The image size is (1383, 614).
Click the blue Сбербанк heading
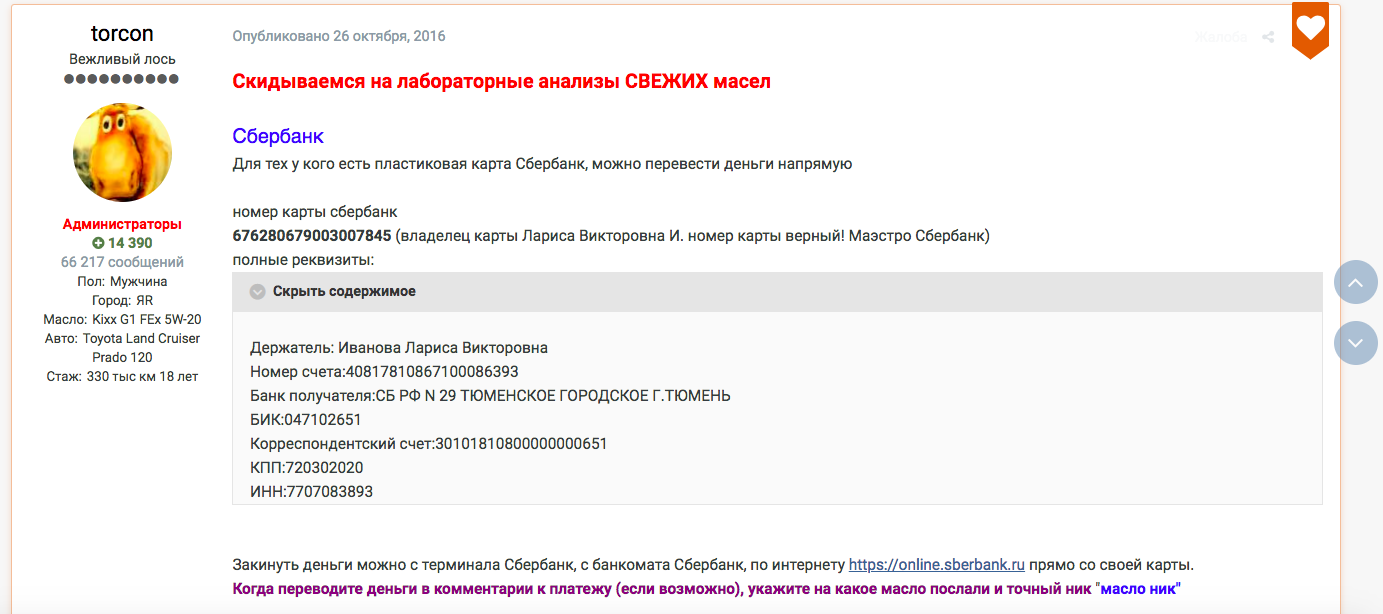(x=278, y=136)
